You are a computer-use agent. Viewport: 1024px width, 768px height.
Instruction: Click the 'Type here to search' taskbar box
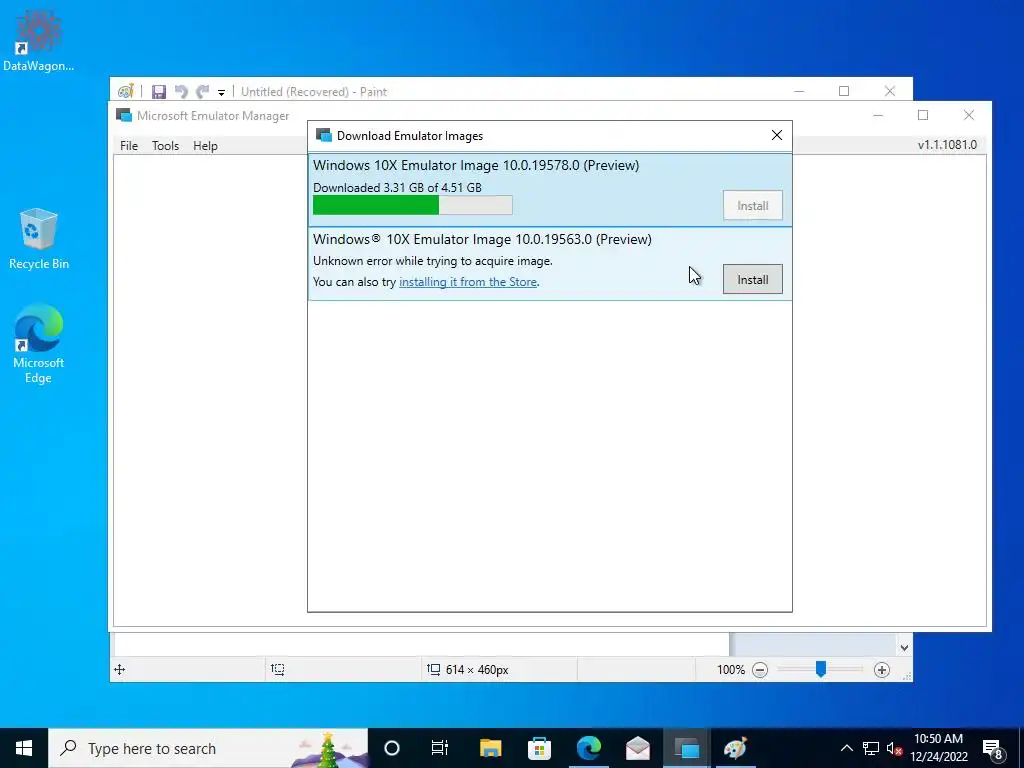tap(208, 748)
